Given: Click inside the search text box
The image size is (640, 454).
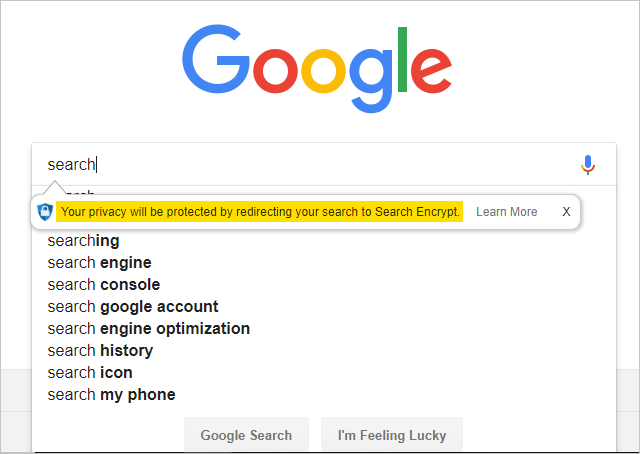Looking at the screenshot, I should point(300,165).
